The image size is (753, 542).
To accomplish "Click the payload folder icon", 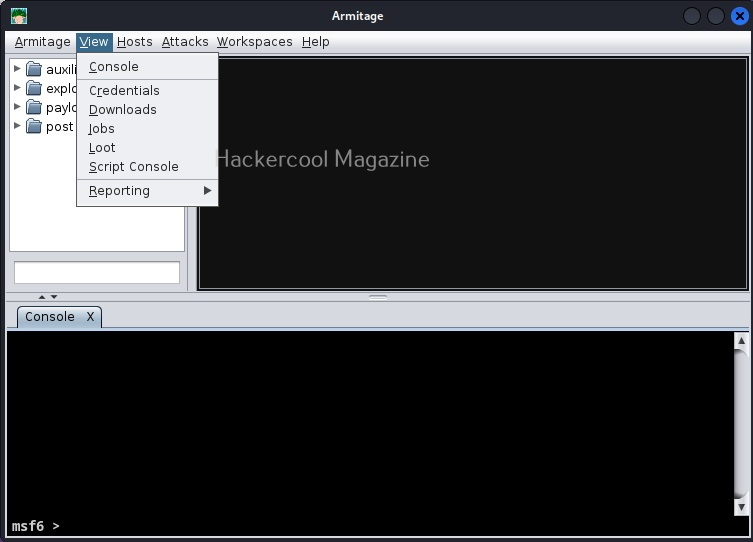I will pos(34,107).
